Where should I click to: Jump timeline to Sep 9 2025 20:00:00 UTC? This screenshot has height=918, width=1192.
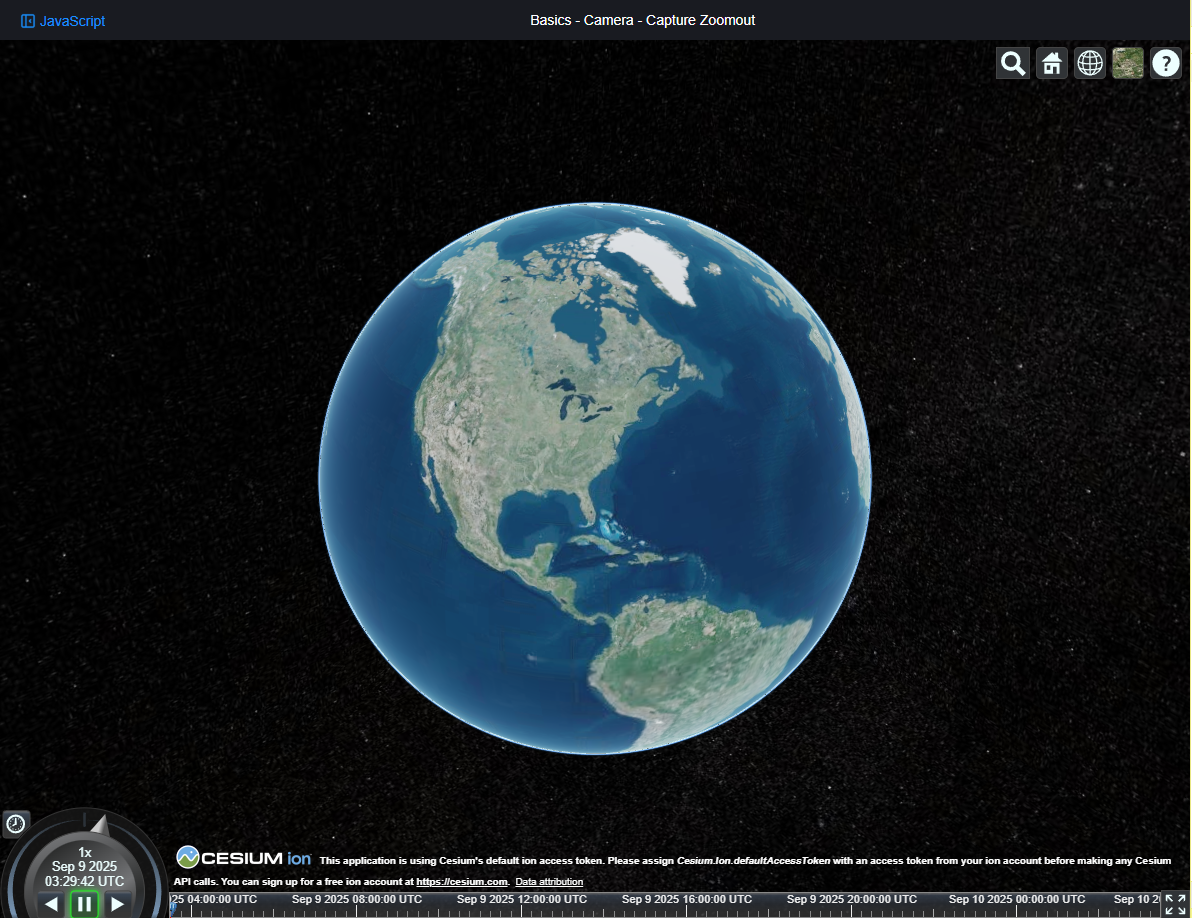tap(851, 899)
